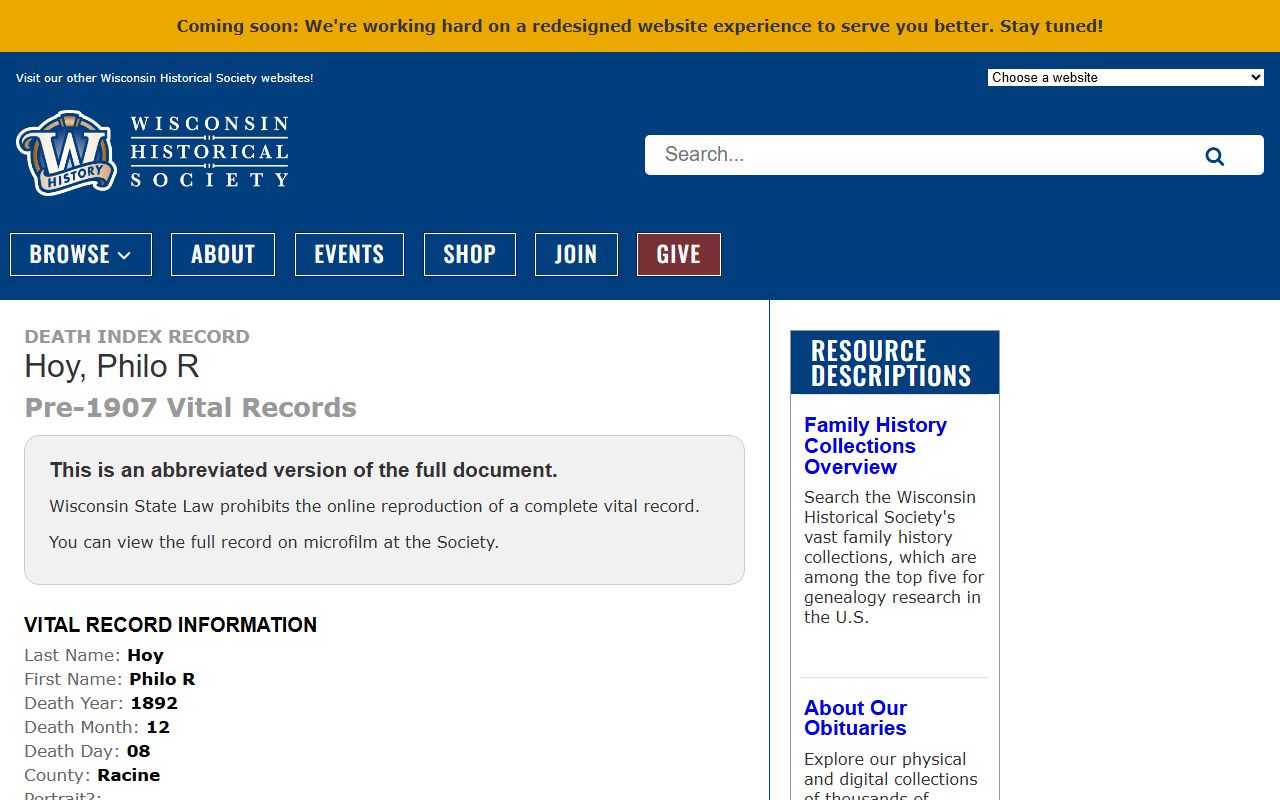
Task: Click the Resource Descriptions panel header
Action: [x=894, y=363]
